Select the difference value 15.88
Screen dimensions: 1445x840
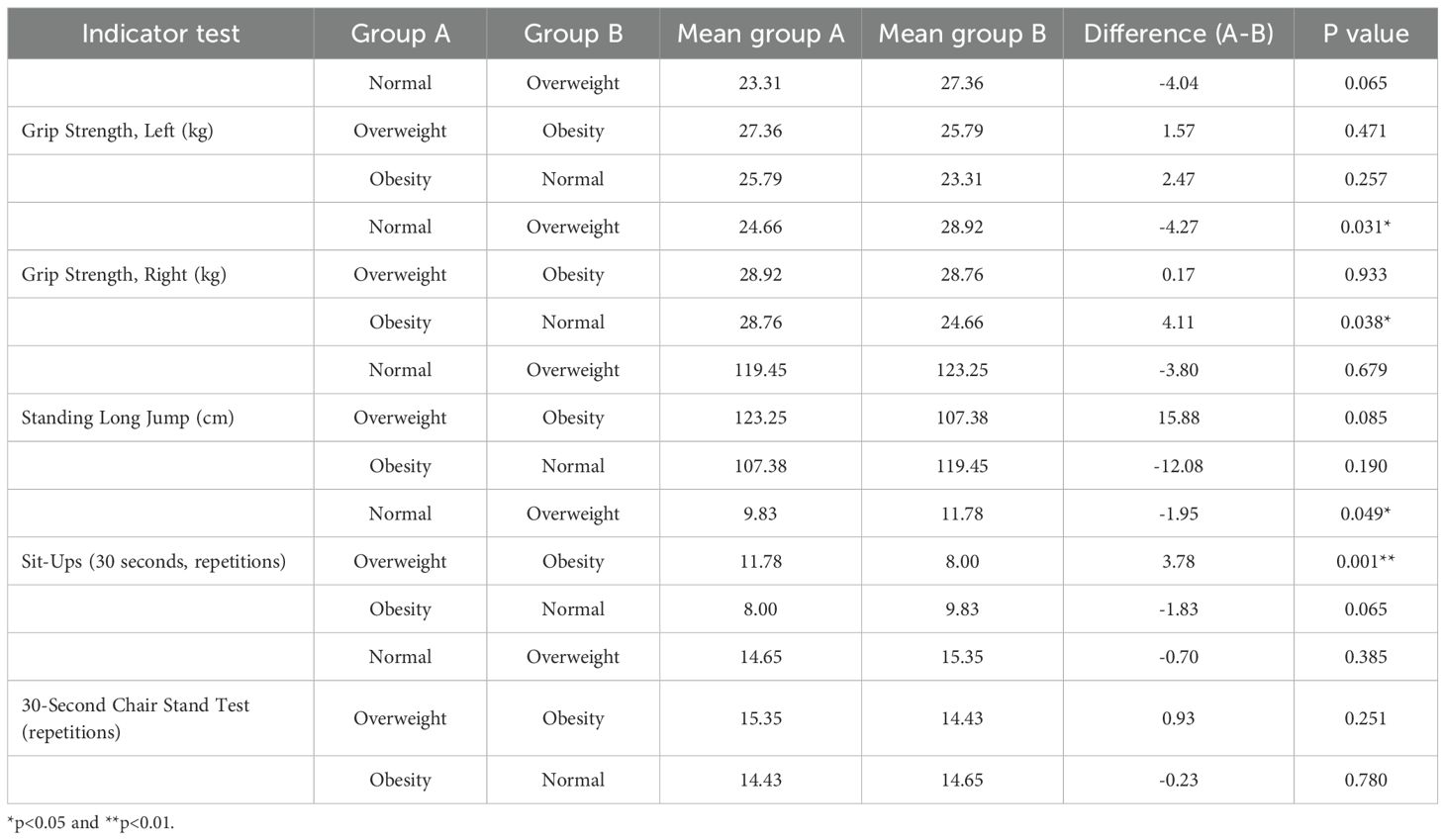(x=1178, y=418)
